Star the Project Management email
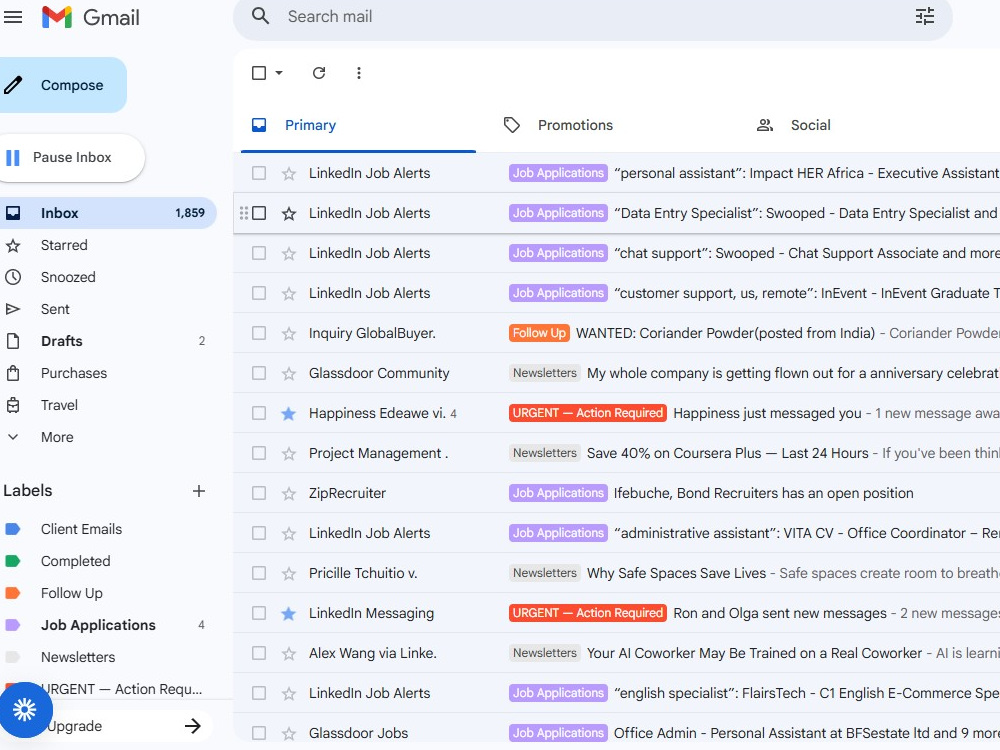 (289, 453)
